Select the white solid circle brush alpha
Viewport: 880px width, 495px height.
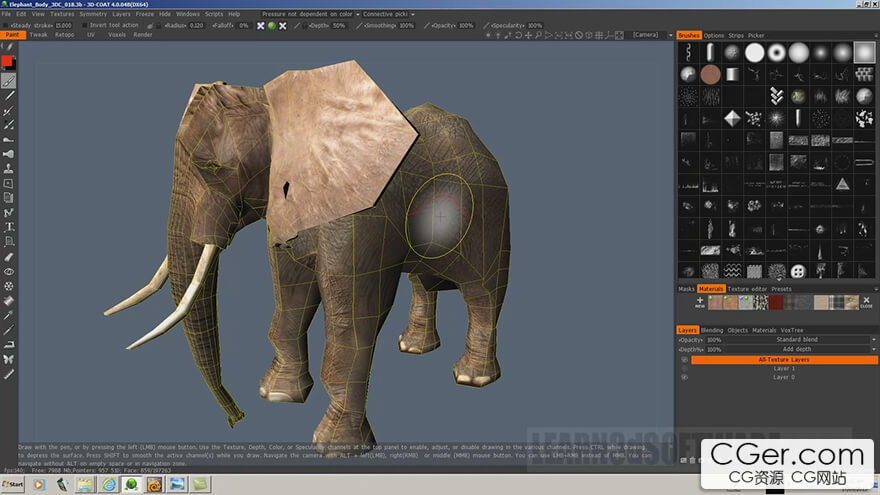[754, 53]
